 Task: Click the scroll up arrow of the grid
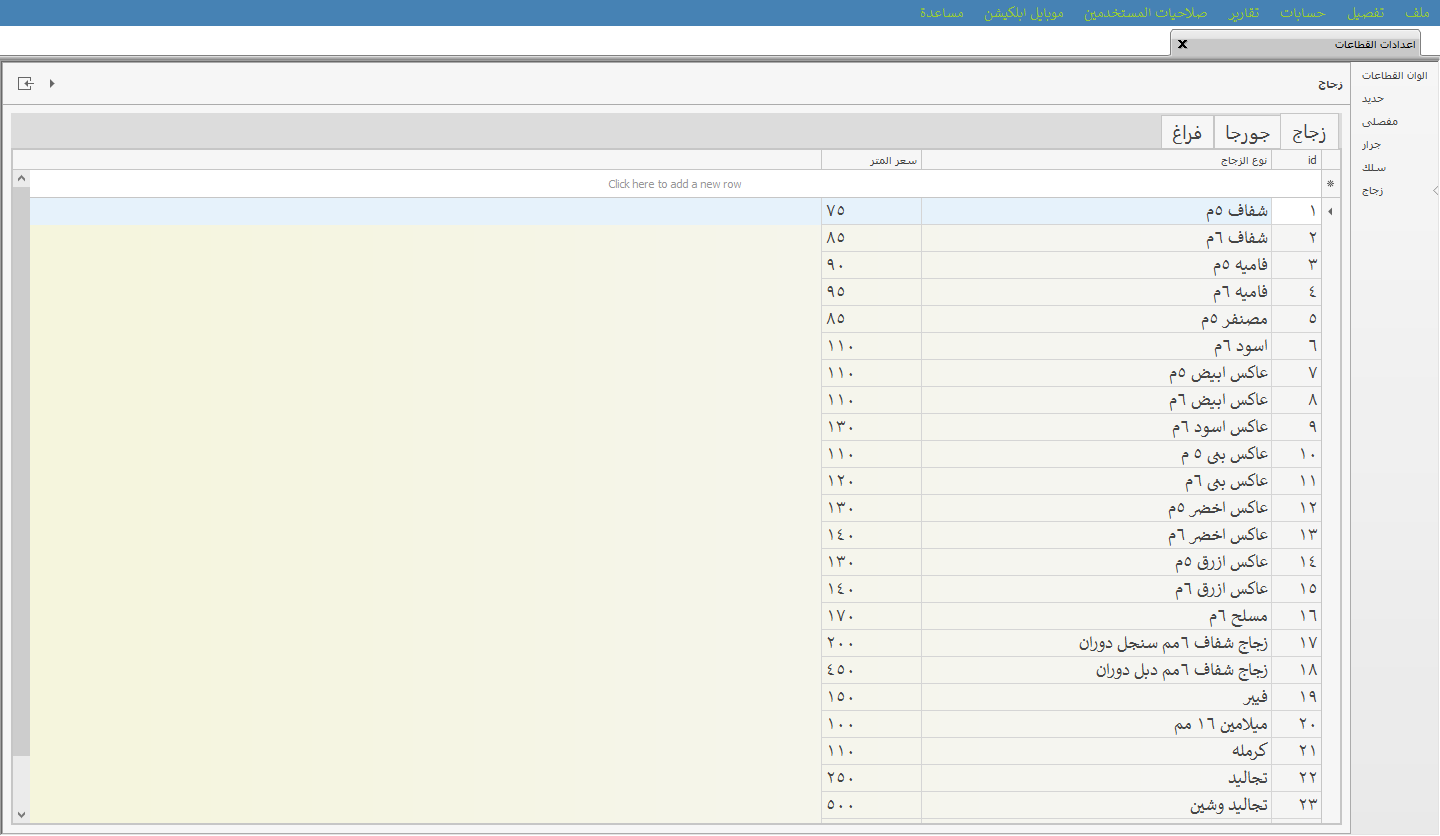pos(21,178)
